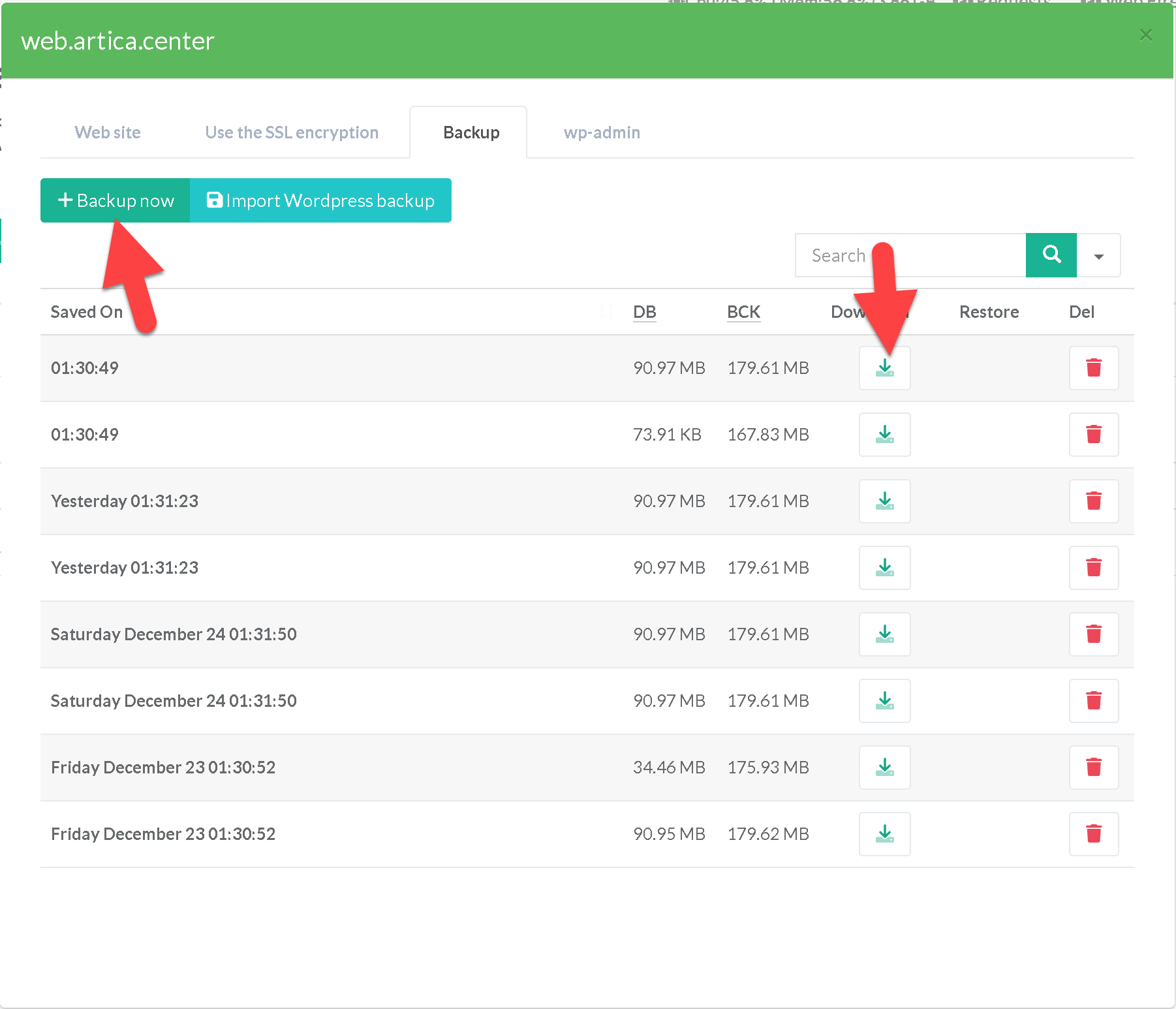Click the Backup now button

coord(116,200)
